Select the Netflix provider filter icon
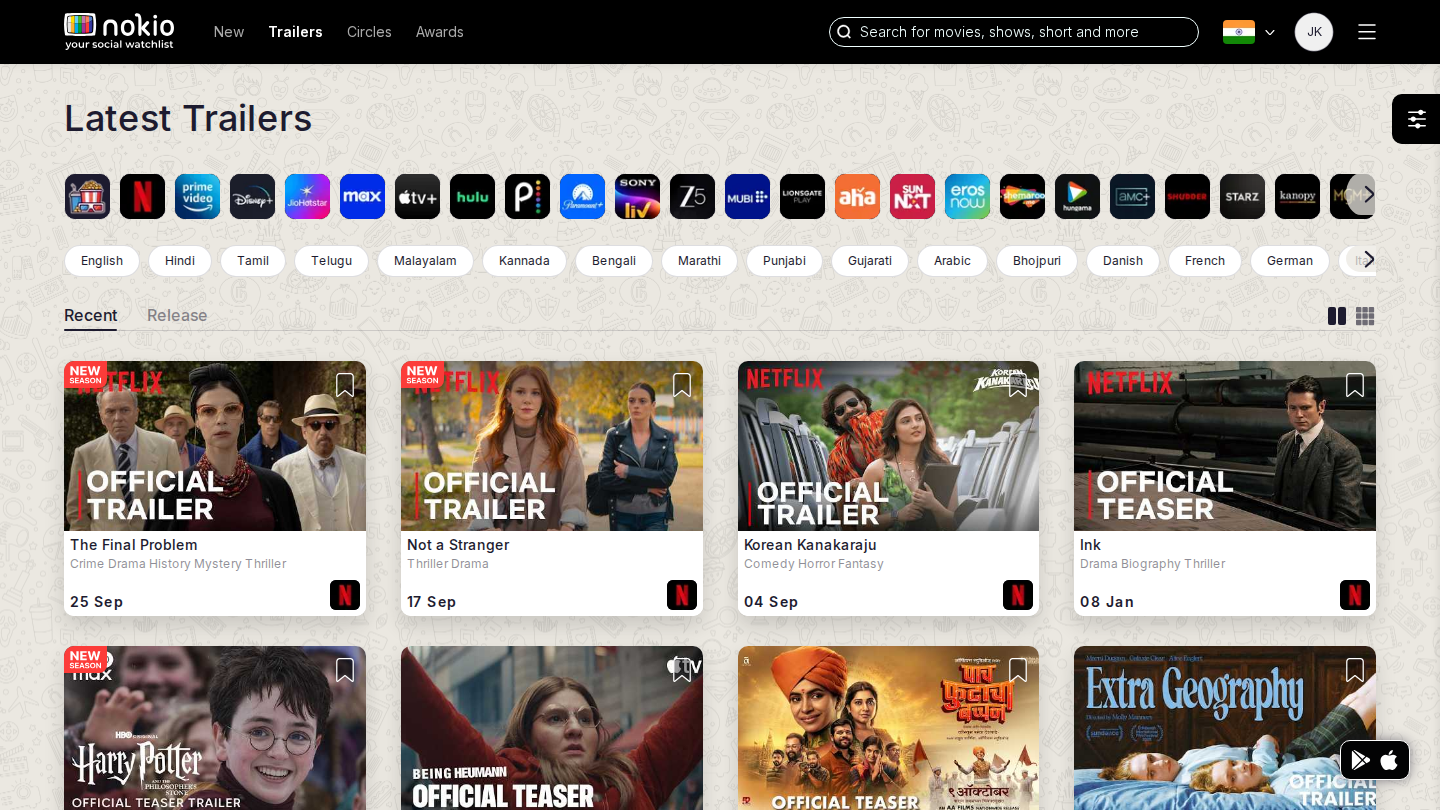 coord(142,196)
